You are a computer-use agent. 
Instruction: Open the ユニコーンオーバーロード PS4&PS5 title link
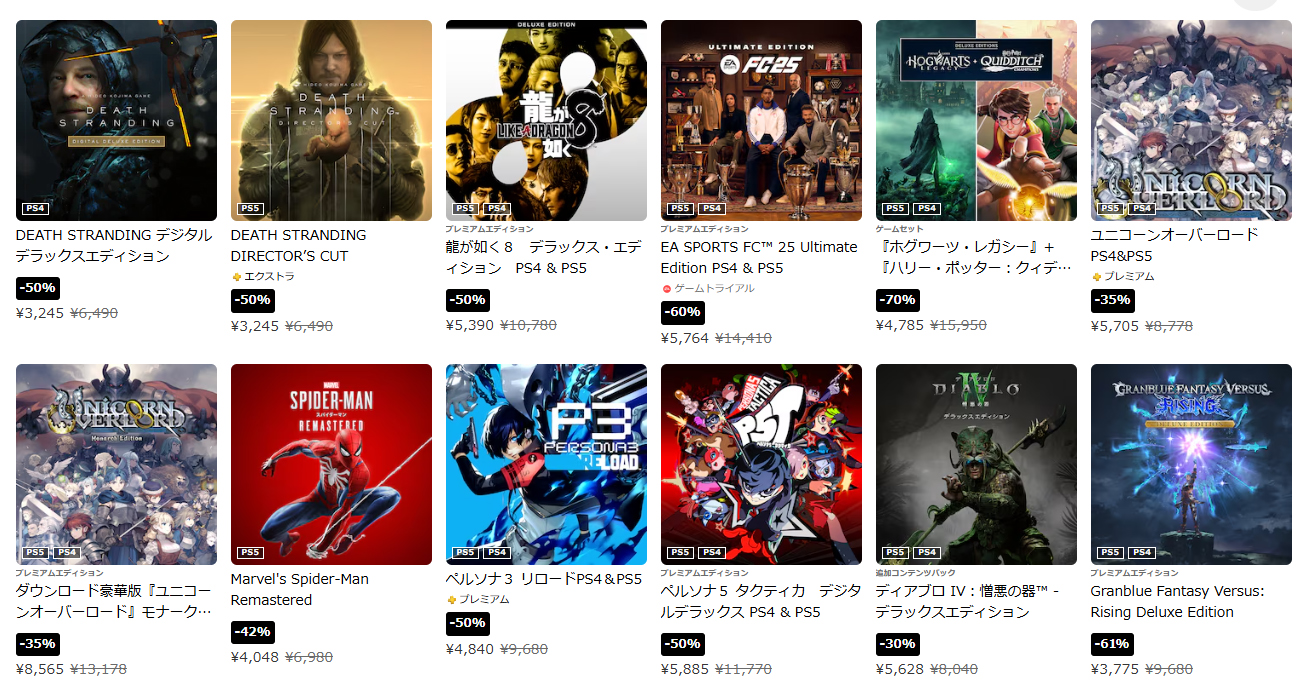[x=1175, y=245]
